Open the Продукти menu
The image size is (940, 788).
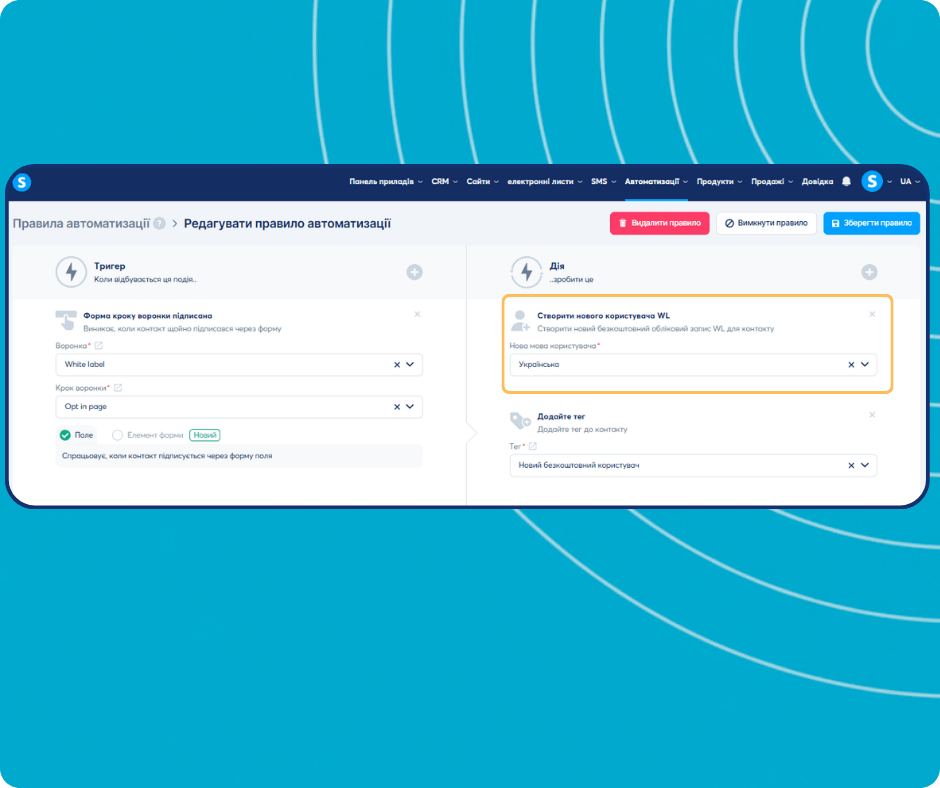click(x=719, y=181)
